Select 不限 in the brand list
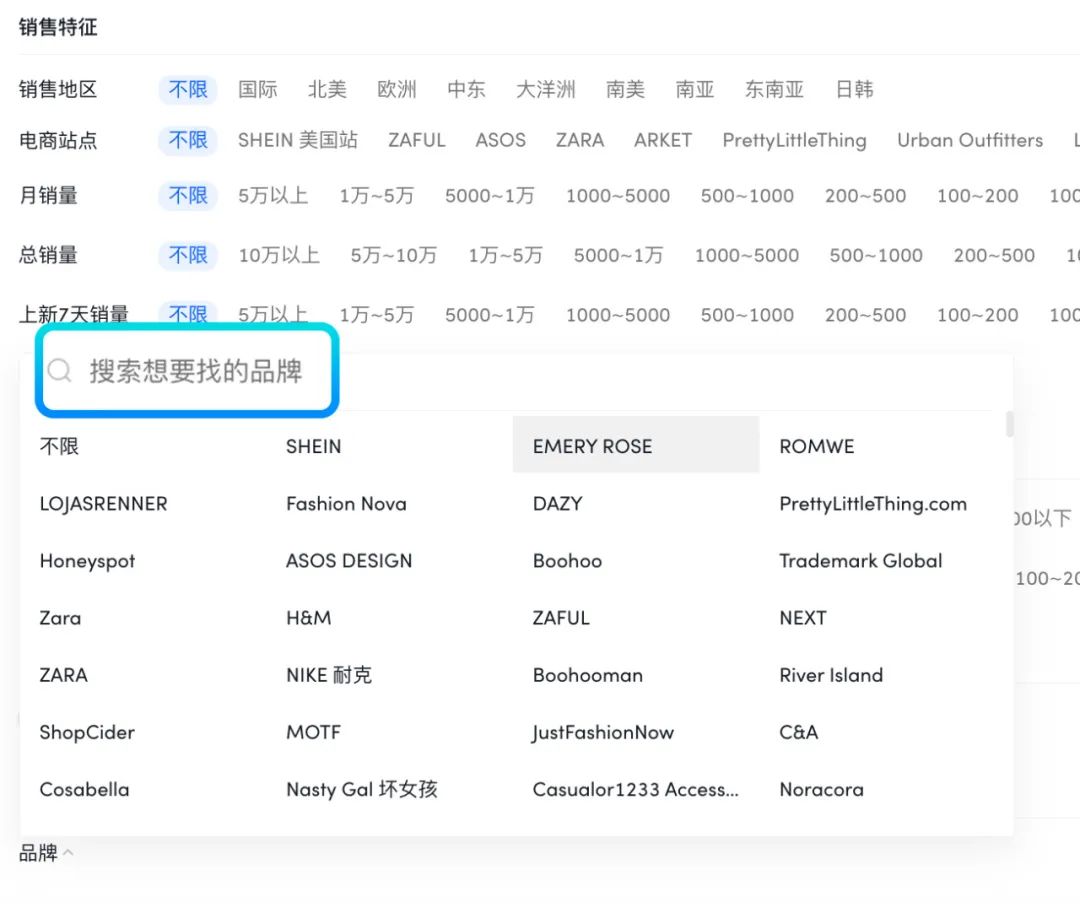Viewport: 1080px width, 924px height. tap(59, 446)
